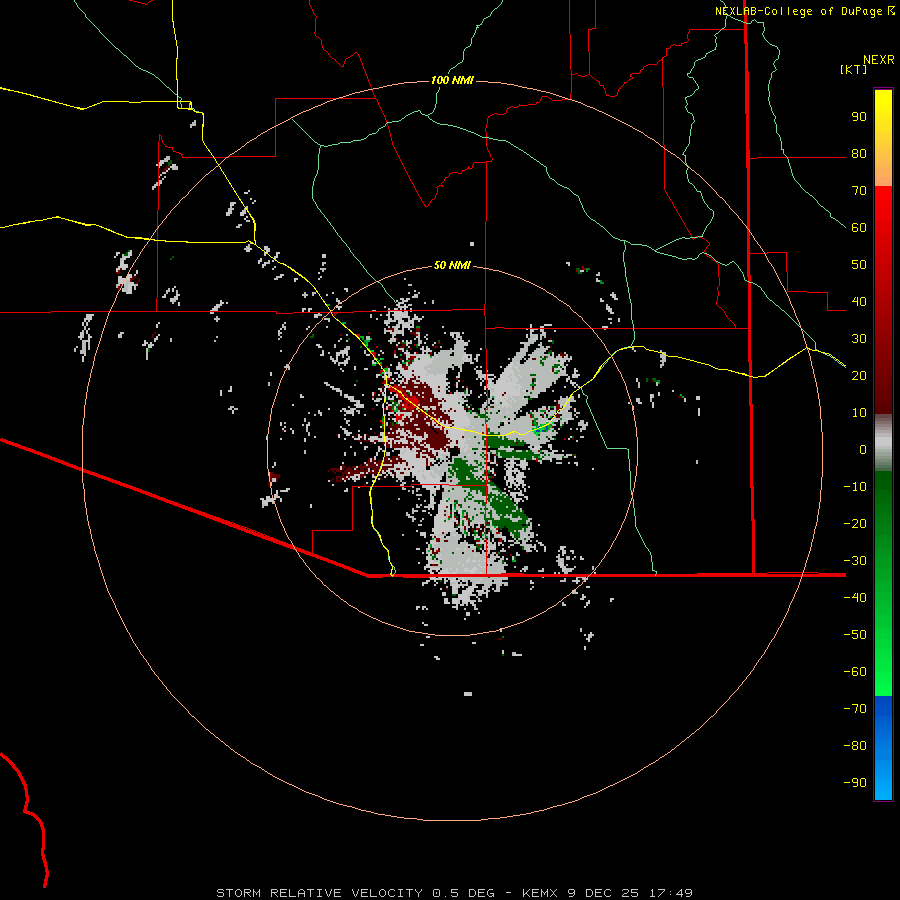
Task: Click the 80 value on the velocity scale
Action: pyautogui.click(x=859, y=153)
